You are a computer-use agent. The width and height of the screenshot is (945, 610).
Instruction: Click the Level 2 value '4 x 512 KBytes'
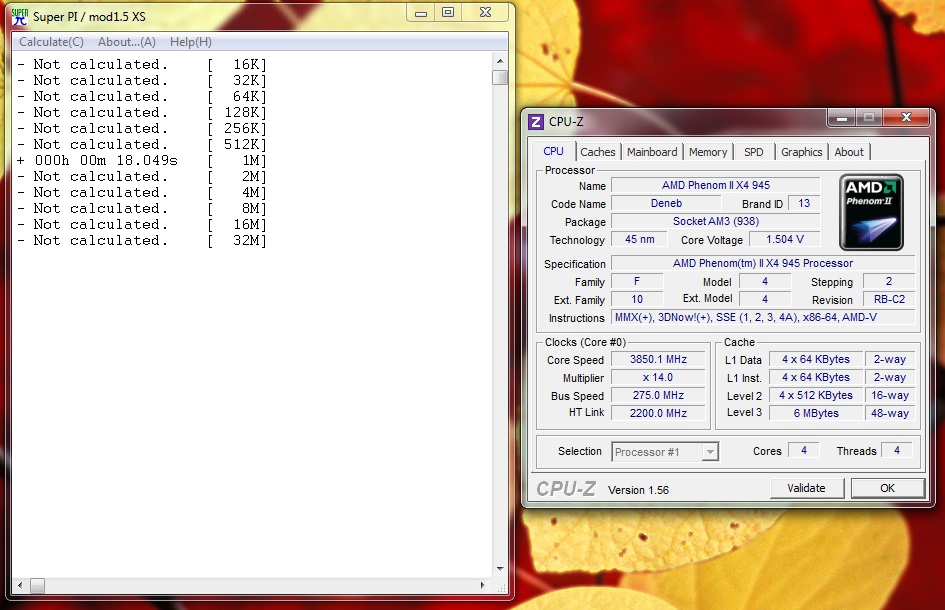point(816,395)
